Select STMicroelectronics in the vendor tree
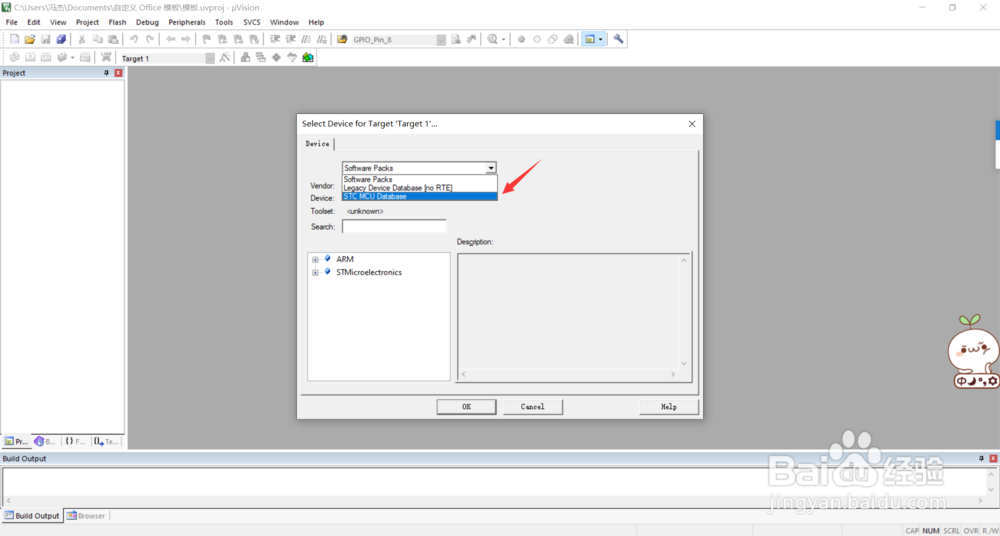The height and width of the screenshot is (536, 1000). pos(369,272)
